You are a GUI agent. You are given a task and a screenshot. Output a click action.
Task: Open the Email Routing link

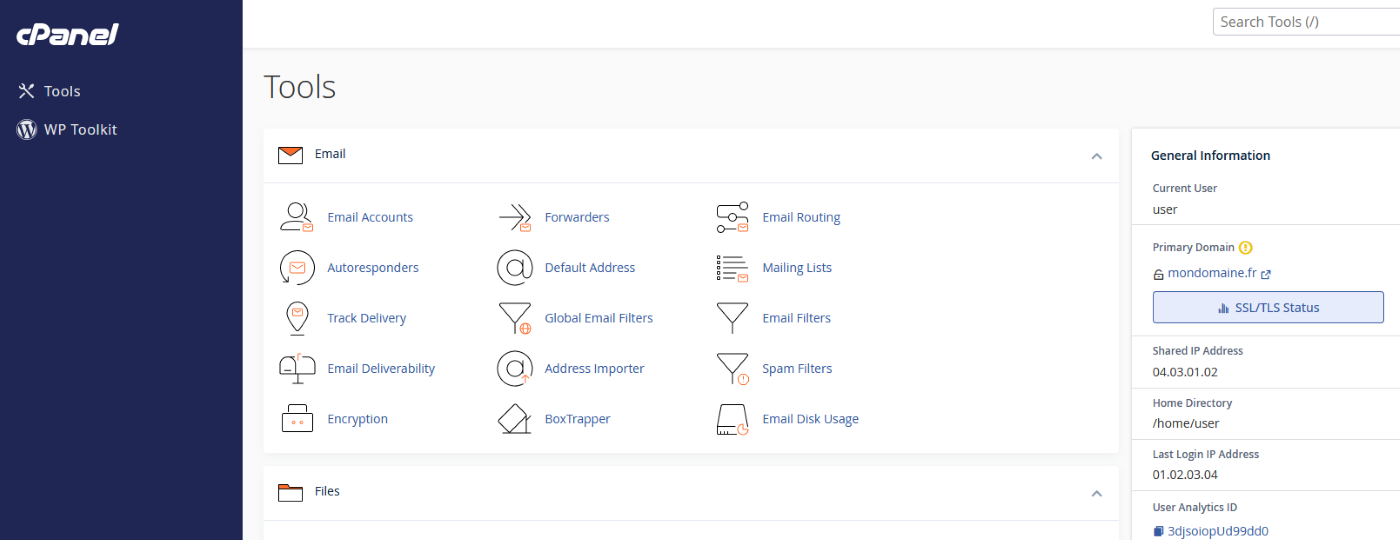(x=801, y=217)
